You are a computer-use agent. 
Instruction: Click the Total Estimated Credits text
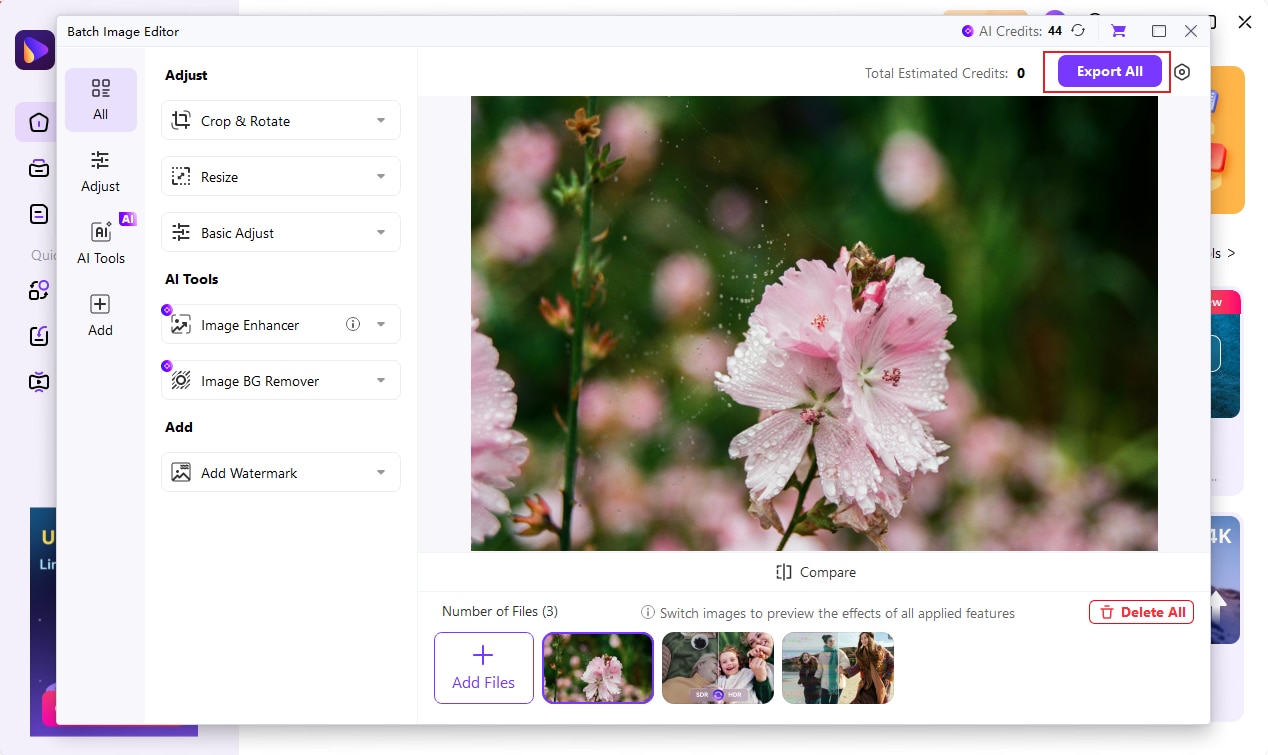[936, 73]
